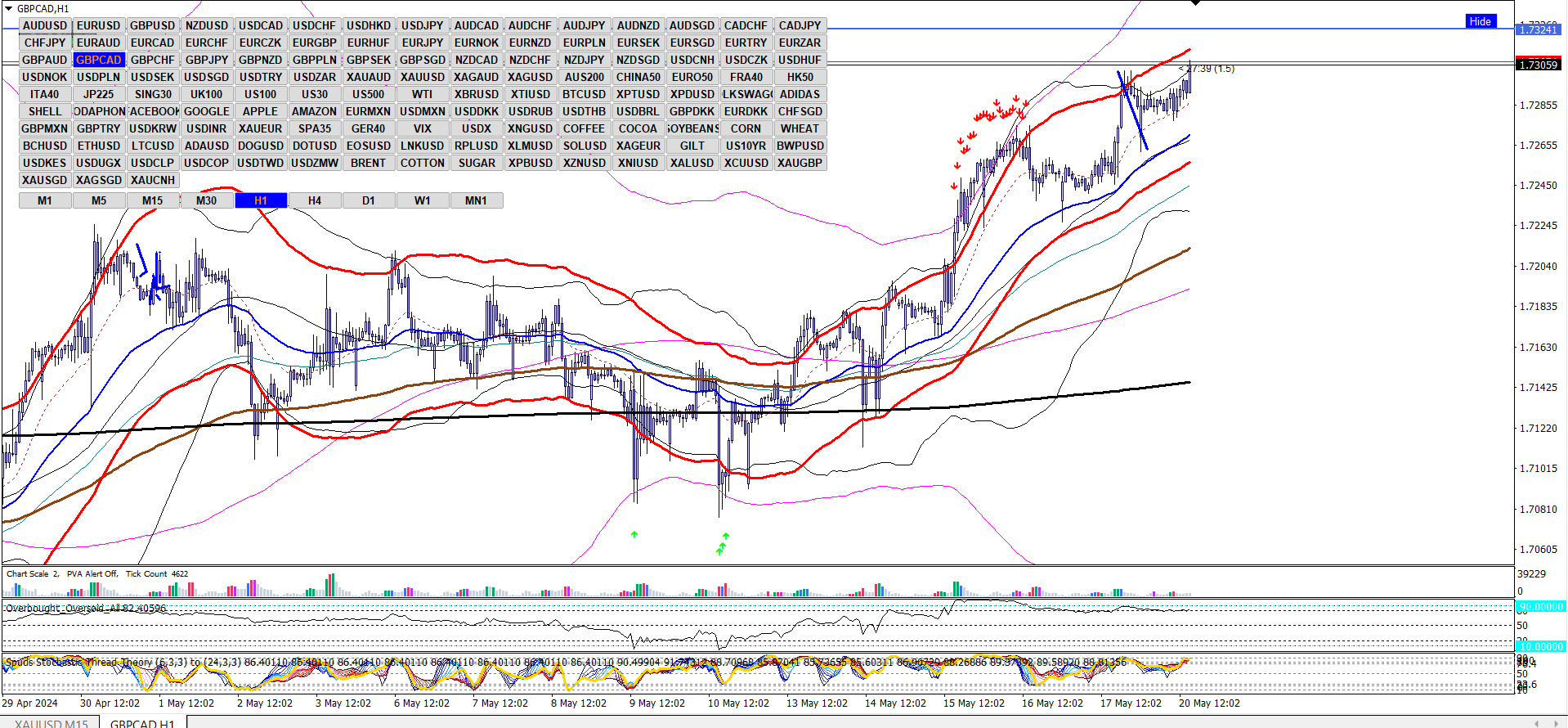Open the US10YR symbol
The width and height of the screenshot is (1568, 728).
tap(746, 146)
